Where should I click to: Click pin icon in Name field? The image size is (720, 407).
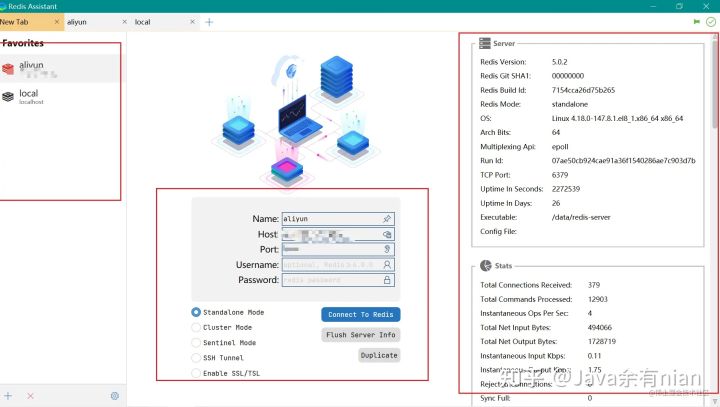coord(387,219)
